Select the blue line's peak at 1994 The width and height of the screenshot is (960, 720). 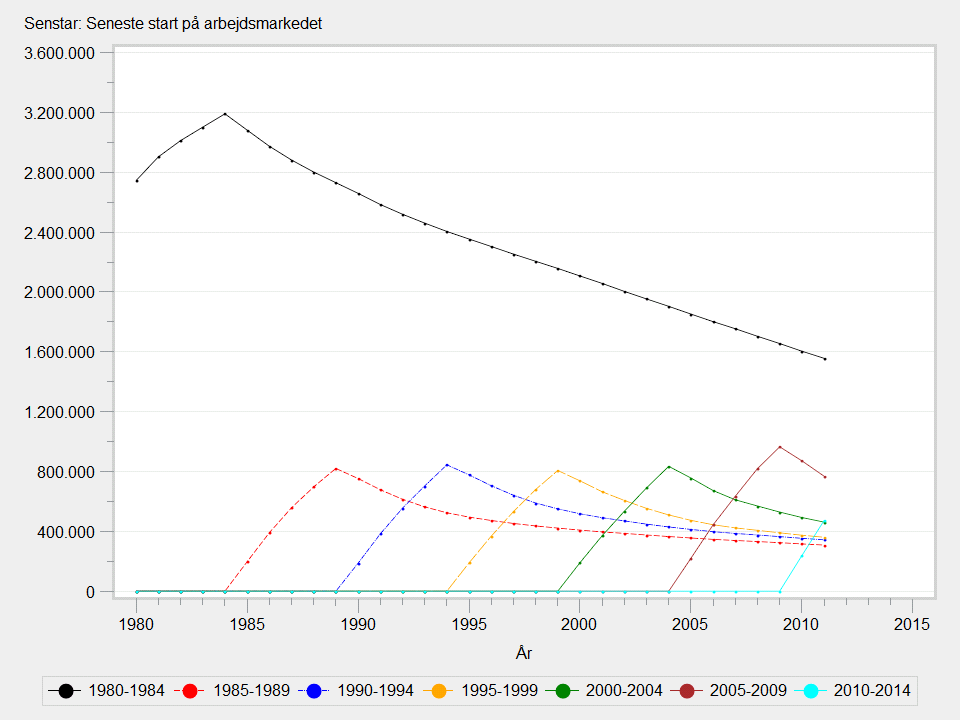(447, 464)
